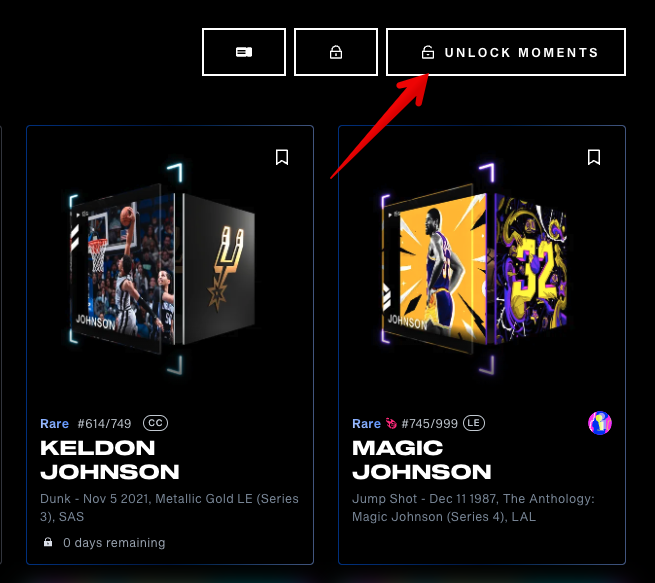Click the Lakers 32 artwork cube side
Screen dimensions: 655x583
[x=531, y=269]
